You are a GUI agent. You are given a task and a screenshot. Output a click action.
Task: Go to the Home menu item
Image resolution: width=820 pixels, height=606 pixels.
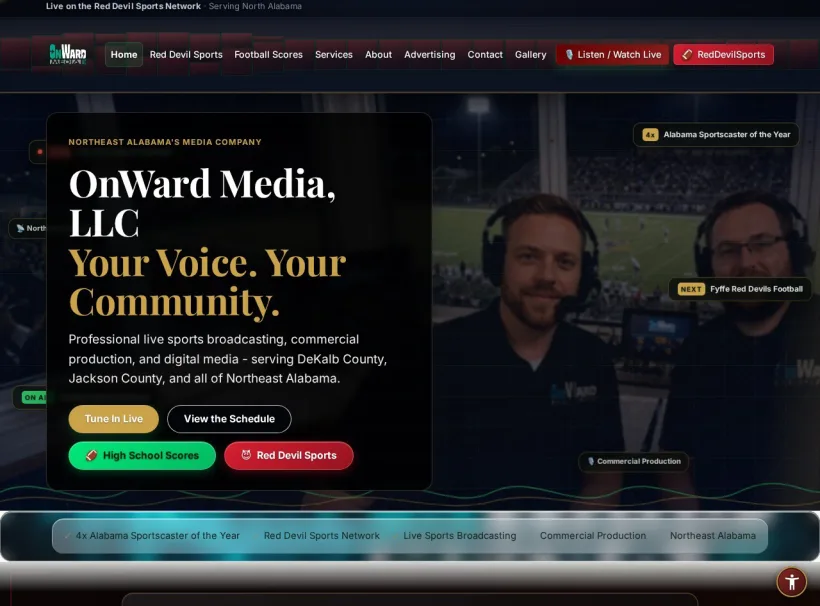(124, 54)
